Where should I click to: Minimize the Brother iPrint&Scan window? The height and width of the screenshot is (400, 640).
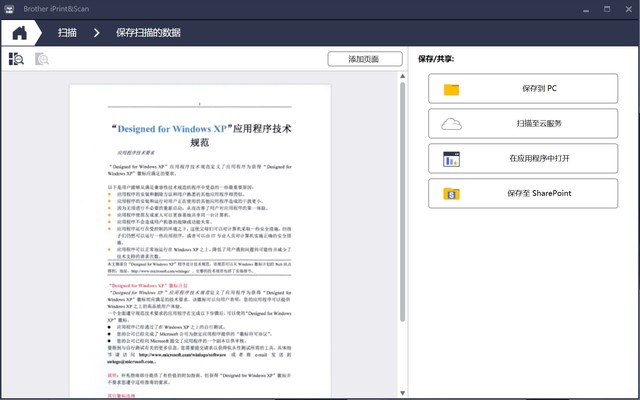(586, 9)
